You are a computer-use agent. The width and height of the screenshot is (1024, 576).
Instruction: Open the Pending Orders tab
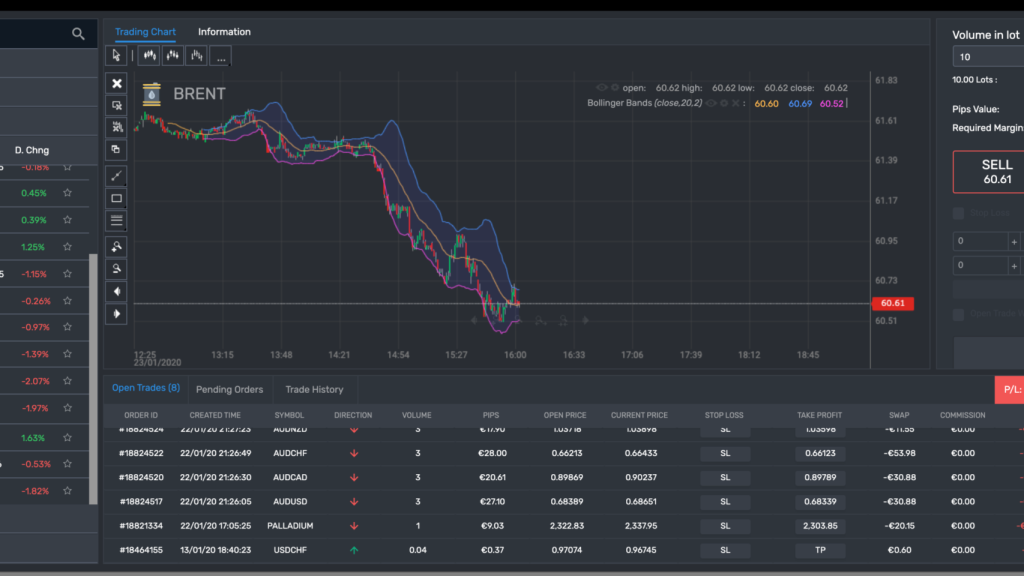tap(230, 389)
